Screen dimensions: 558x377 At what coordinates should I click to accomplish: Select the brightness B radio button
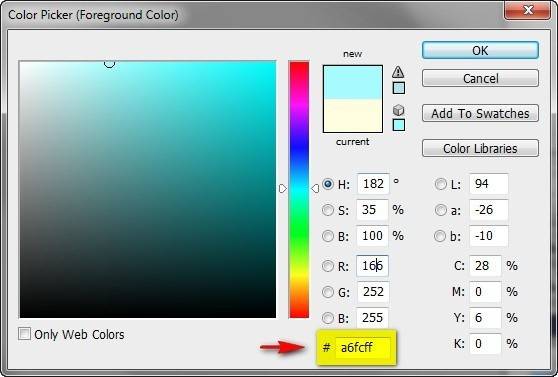click(x=327, y=236)
